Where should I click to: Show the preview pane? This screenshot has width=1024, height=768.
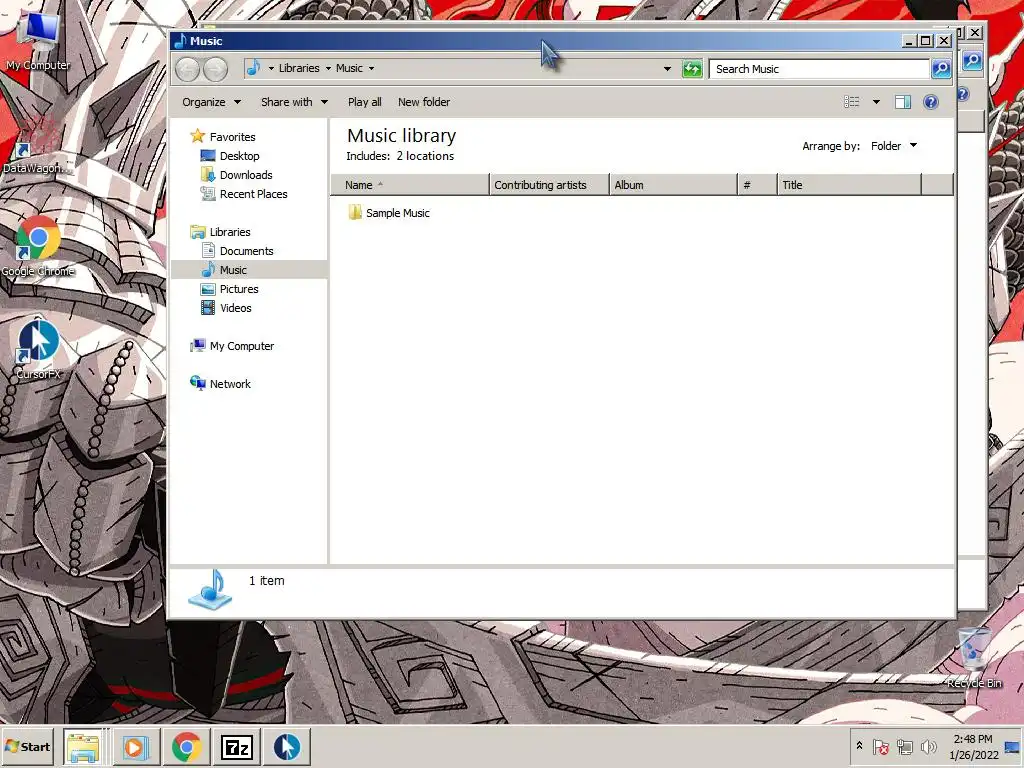(x=903, y=102)
